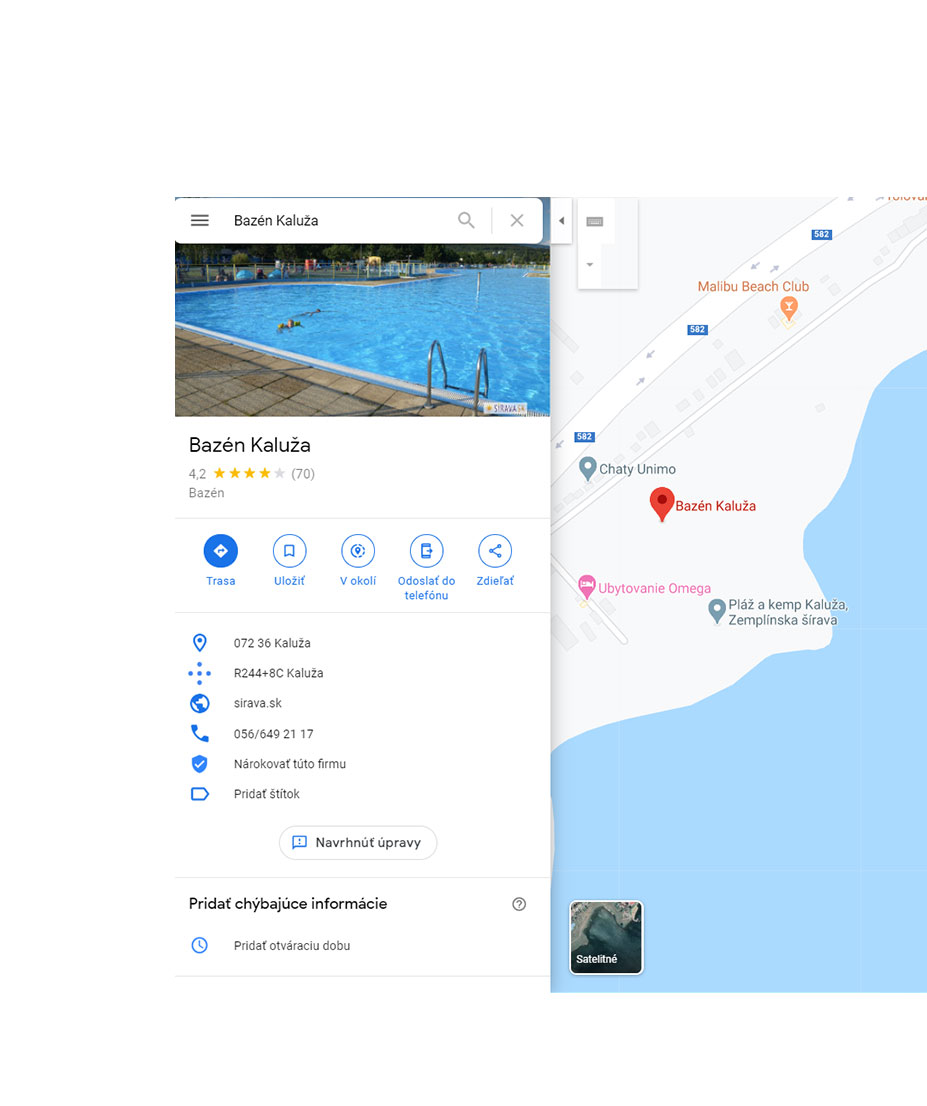Click the opening hours clock icon
The height and width of the screenshot is (1106, 927).
200,945
